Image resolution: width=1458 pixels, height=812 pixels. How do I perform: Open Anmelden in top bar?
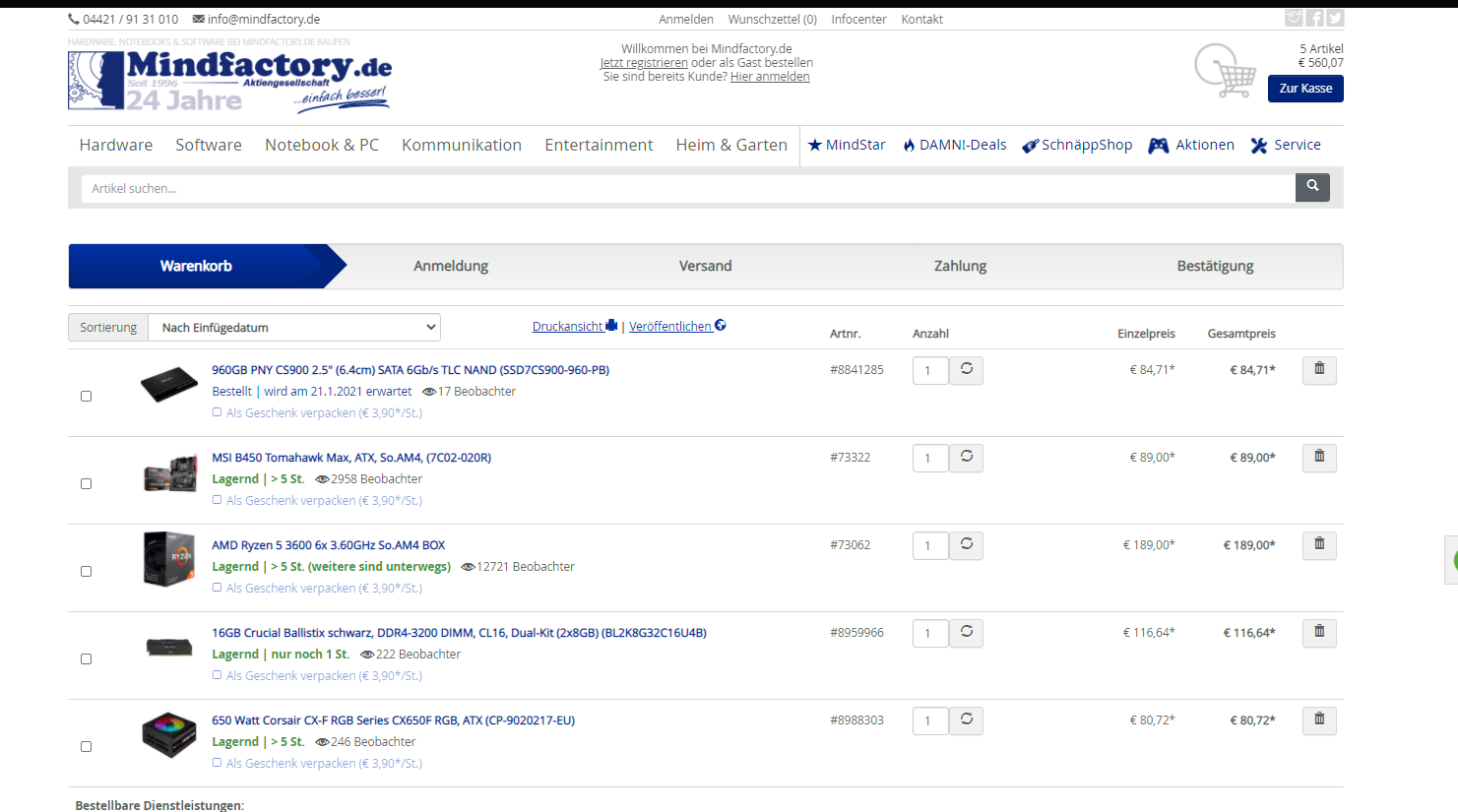tap(686, 19)
